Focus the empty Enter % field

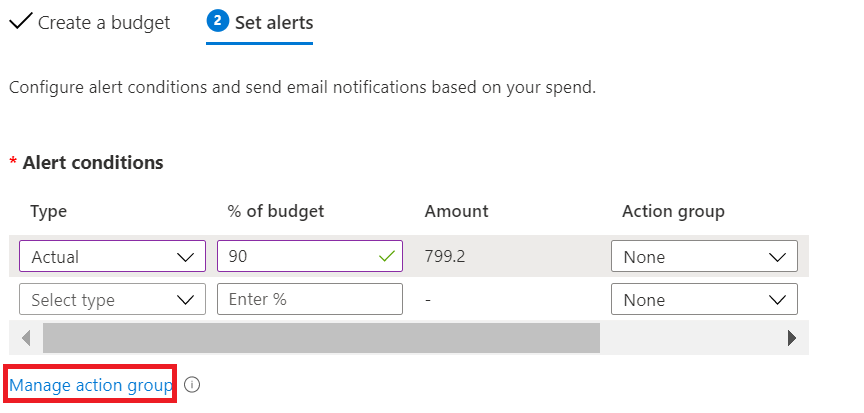pos(309,300)
